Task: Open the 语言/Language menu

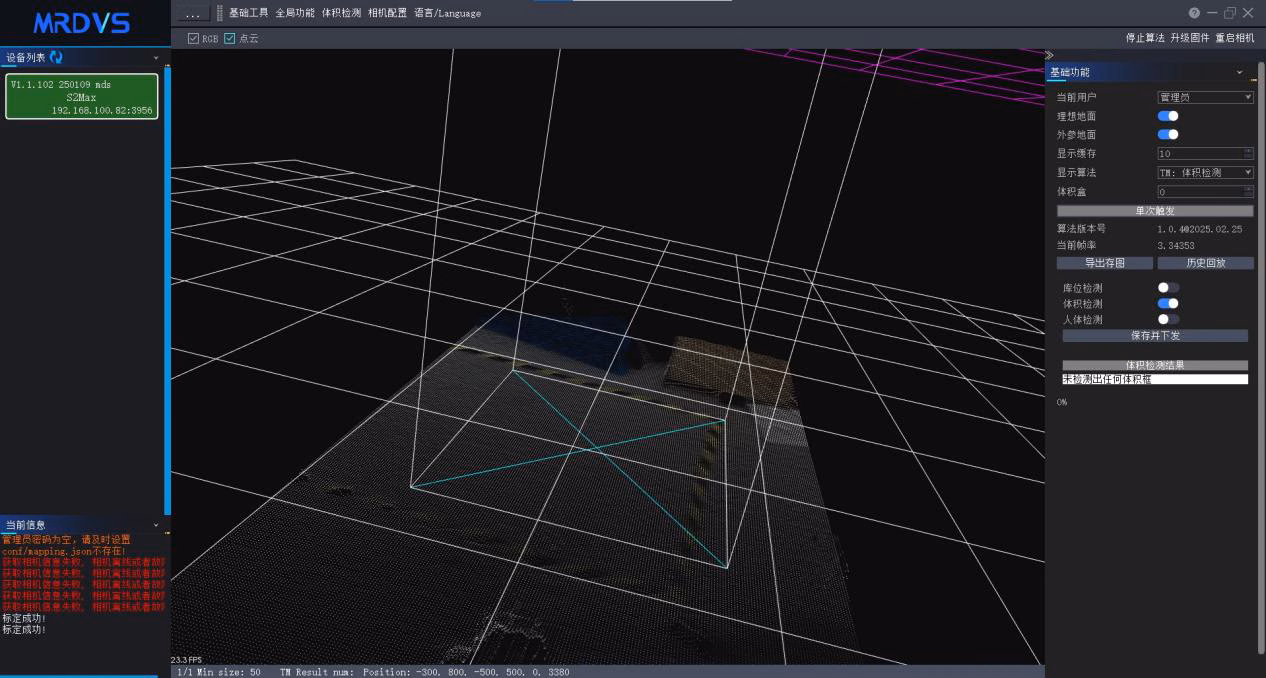Action: (448, 13)
